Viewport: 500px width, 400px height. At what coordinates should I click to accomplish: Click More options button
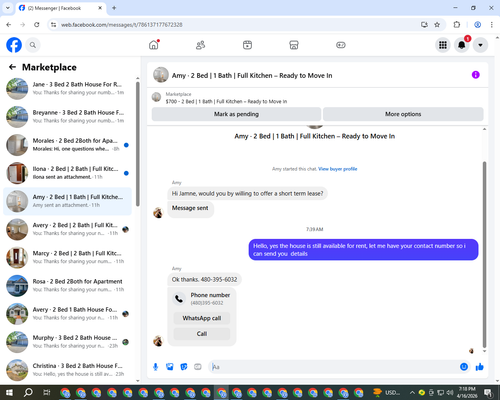pos(403,114)
